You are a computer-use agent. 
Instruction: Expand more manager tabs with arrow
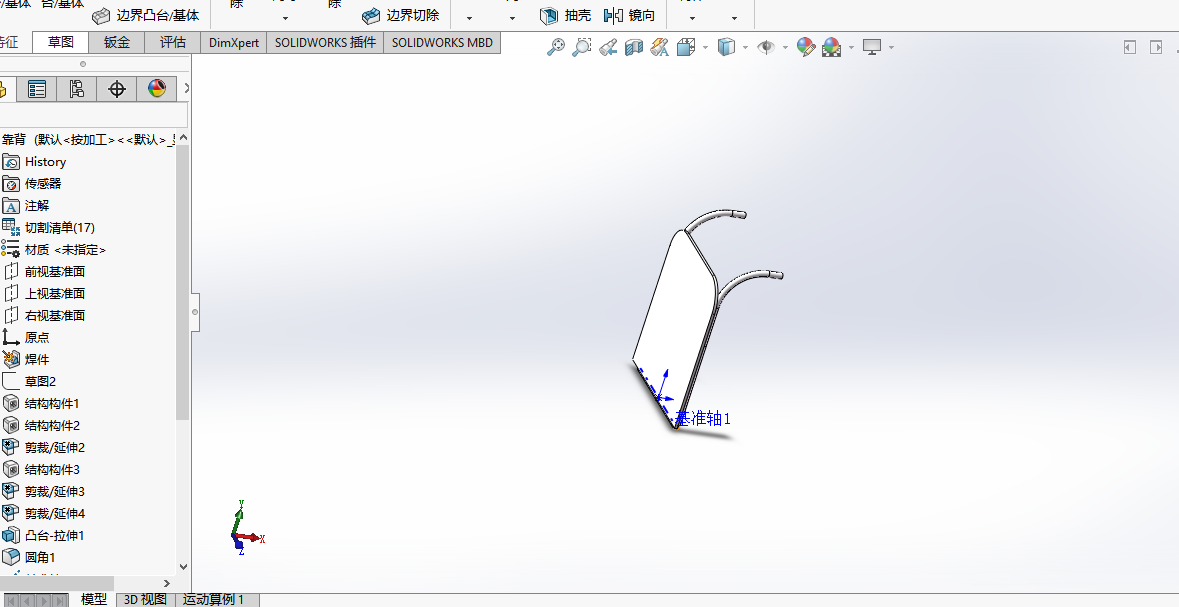186,89
